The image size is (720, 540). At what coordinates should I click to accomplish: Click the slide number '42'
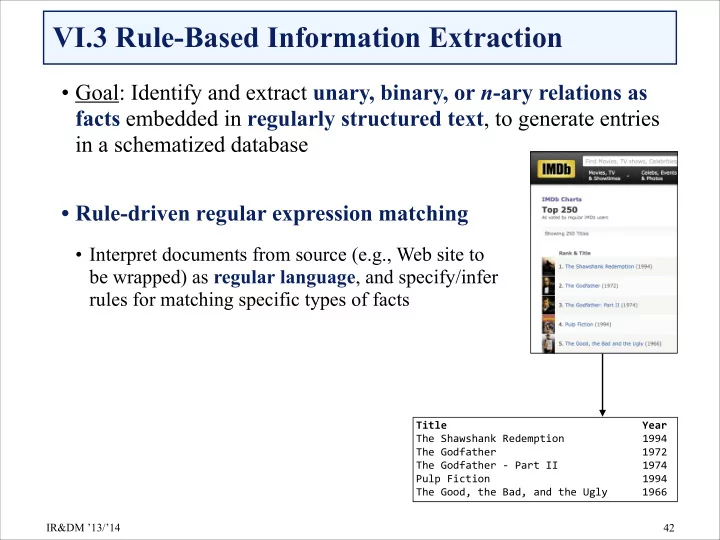coord(669,528)
